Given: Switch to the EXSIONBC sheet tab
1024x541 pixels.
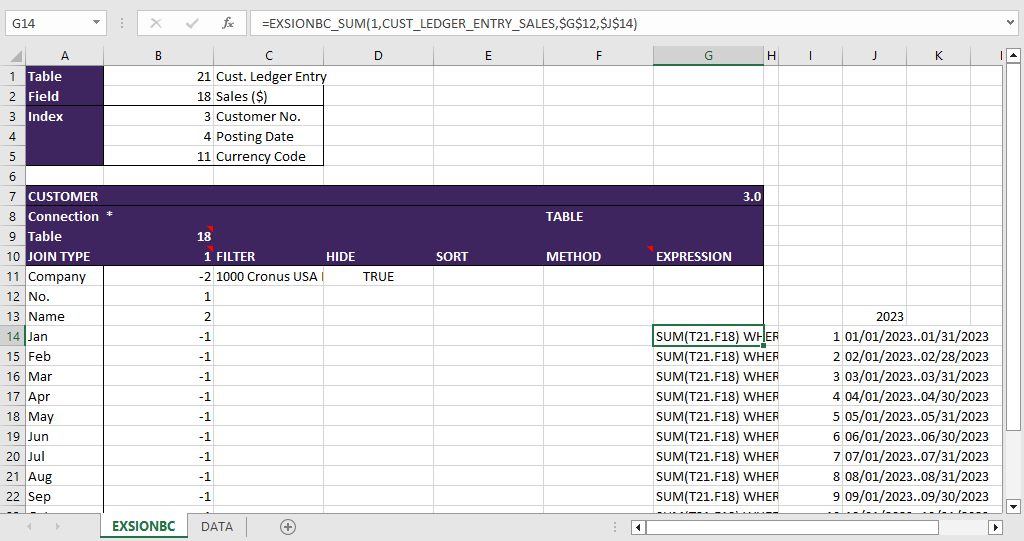Looking at the screenshot, I should [x=144, y=527].
